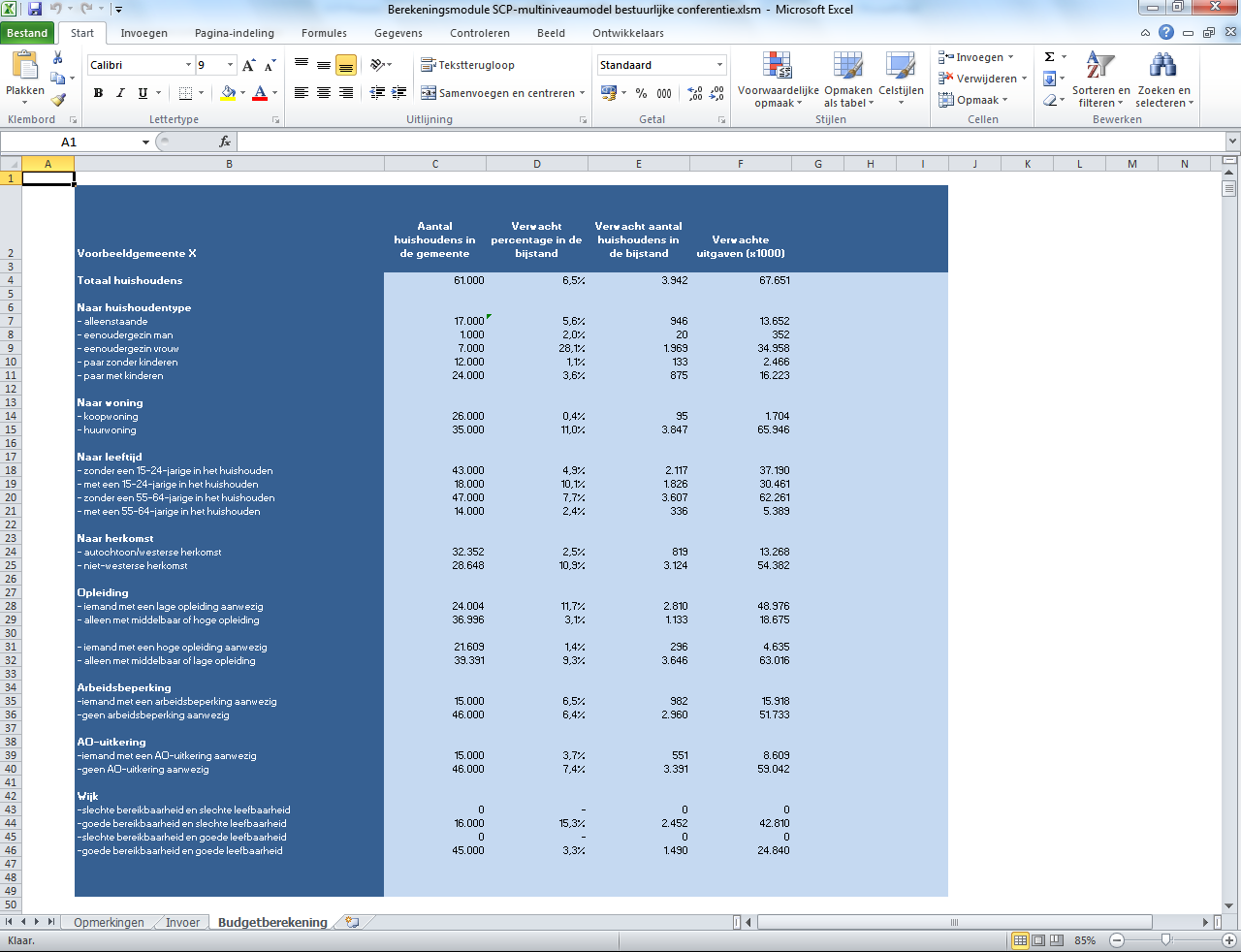Expand Samenvoegen en centreren dropdown arrow
The width and height of the screenshot is (1241, 952).
[582, 93]
